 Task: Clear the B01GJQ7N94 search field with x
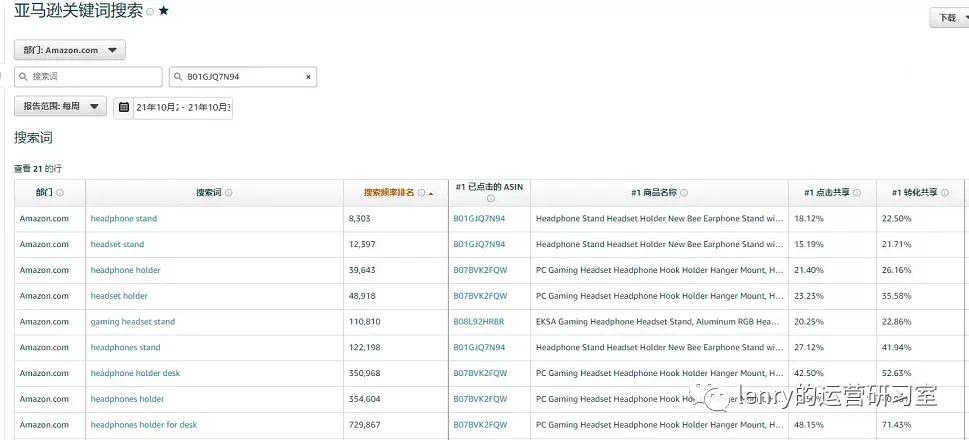click(308, 77)
